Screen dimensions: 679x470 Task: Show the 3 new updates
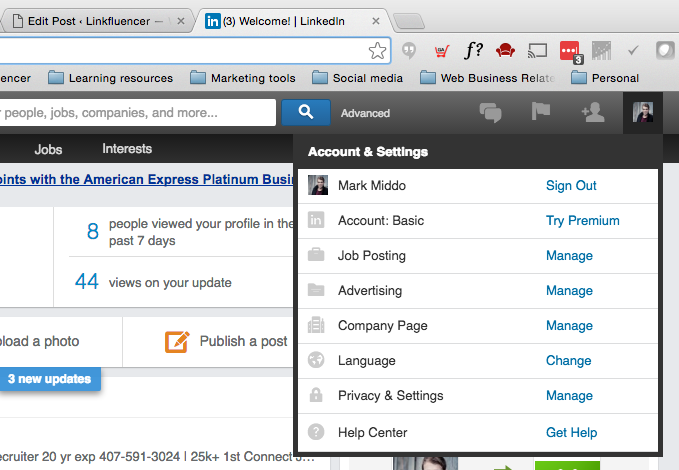50,379
